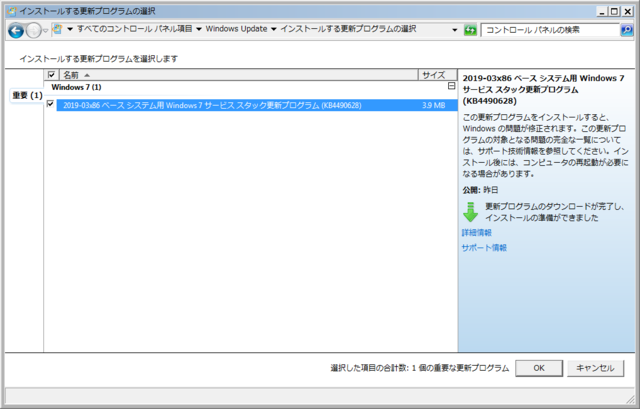
Task: Expand the dropdown arrow before すべてのコントロール パネル項目
Action: (x=70, y=29)
